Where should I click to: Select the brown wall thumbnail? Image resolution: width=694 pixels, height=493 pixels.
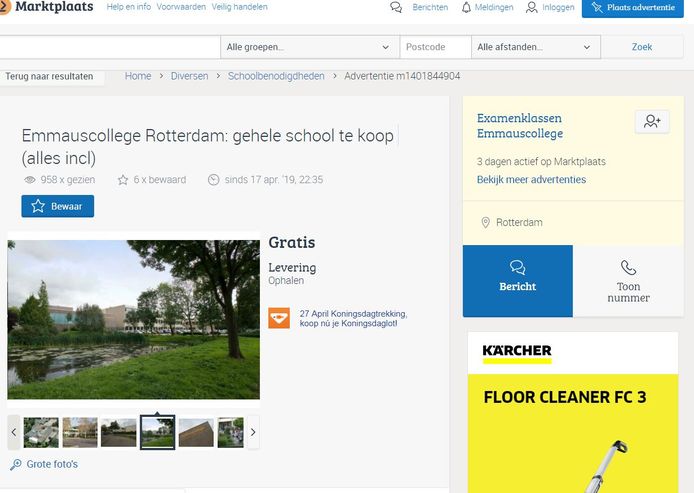[x=196, y=432]
